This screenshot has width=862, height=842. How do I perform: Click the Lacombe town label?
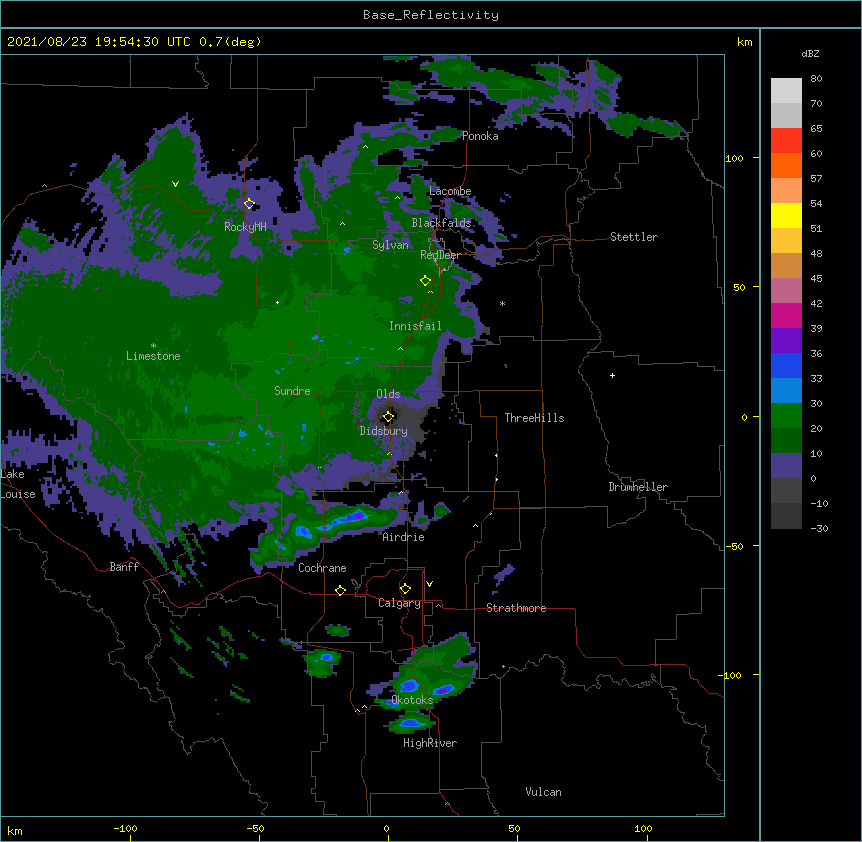pyautogui.click(x=450, y=191)
